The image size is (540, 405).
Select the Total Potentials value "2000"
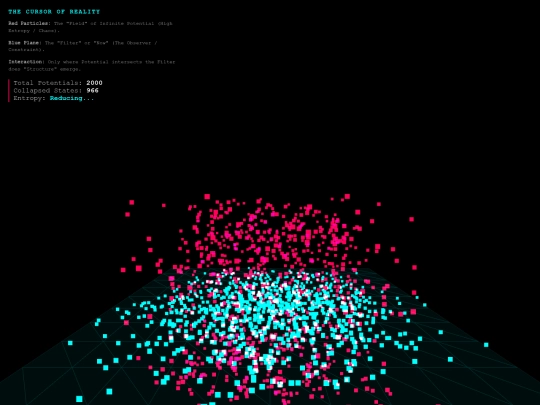[94, 83]
